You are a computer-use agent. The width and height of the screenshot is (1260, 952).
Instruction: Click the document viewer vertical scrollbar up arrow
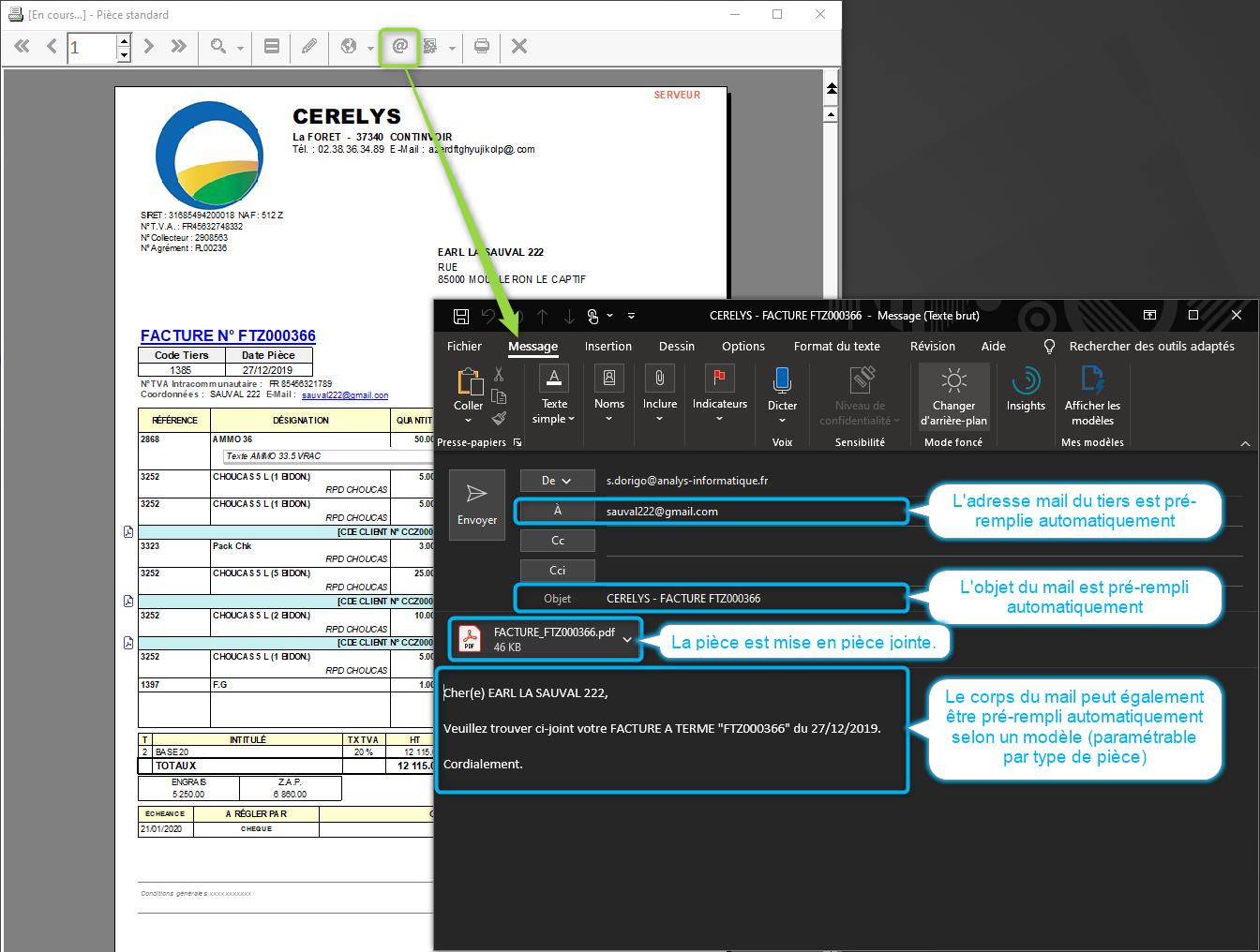click(831, 114)
